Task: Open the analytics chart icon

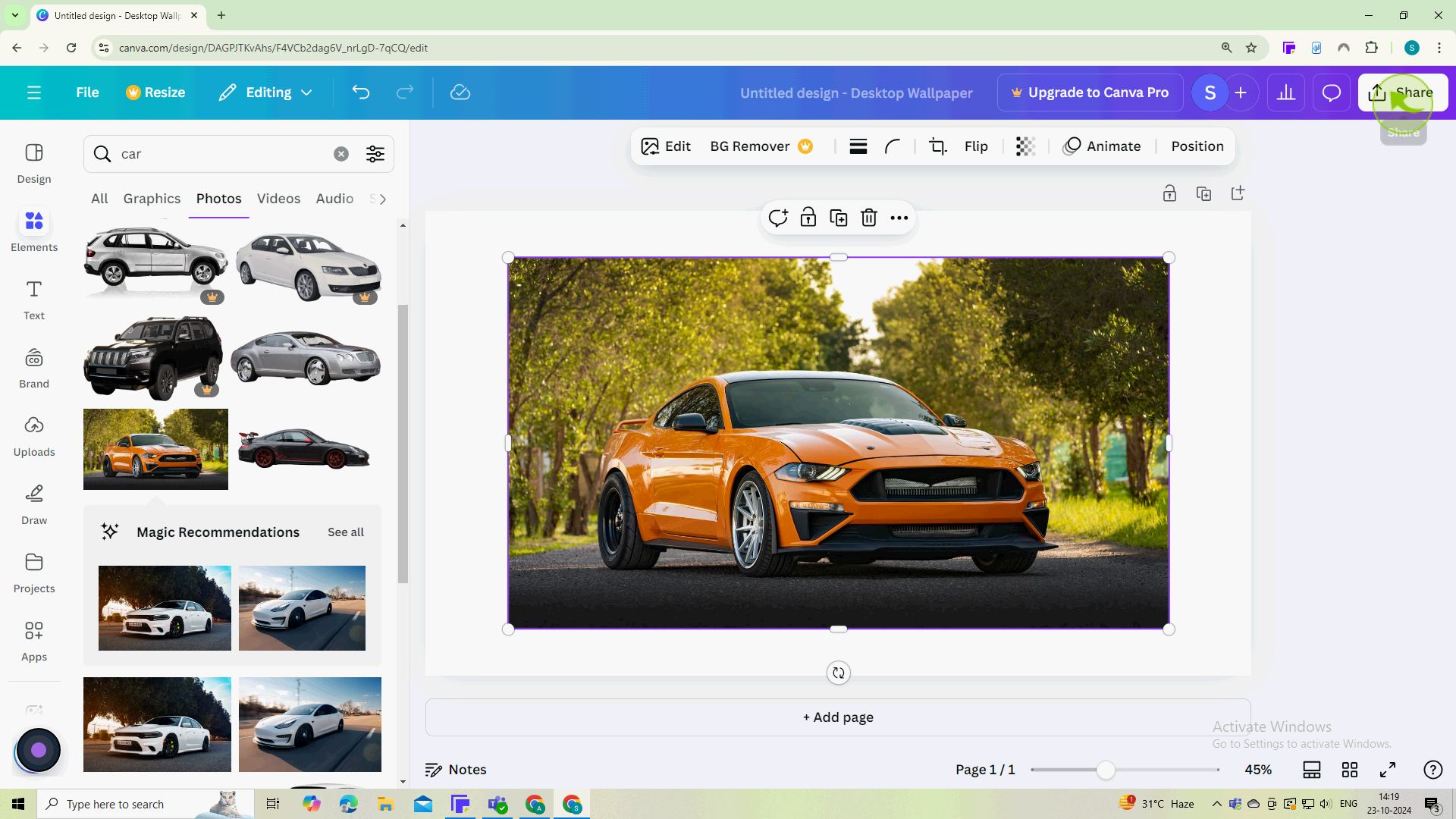Action: 1286,93
